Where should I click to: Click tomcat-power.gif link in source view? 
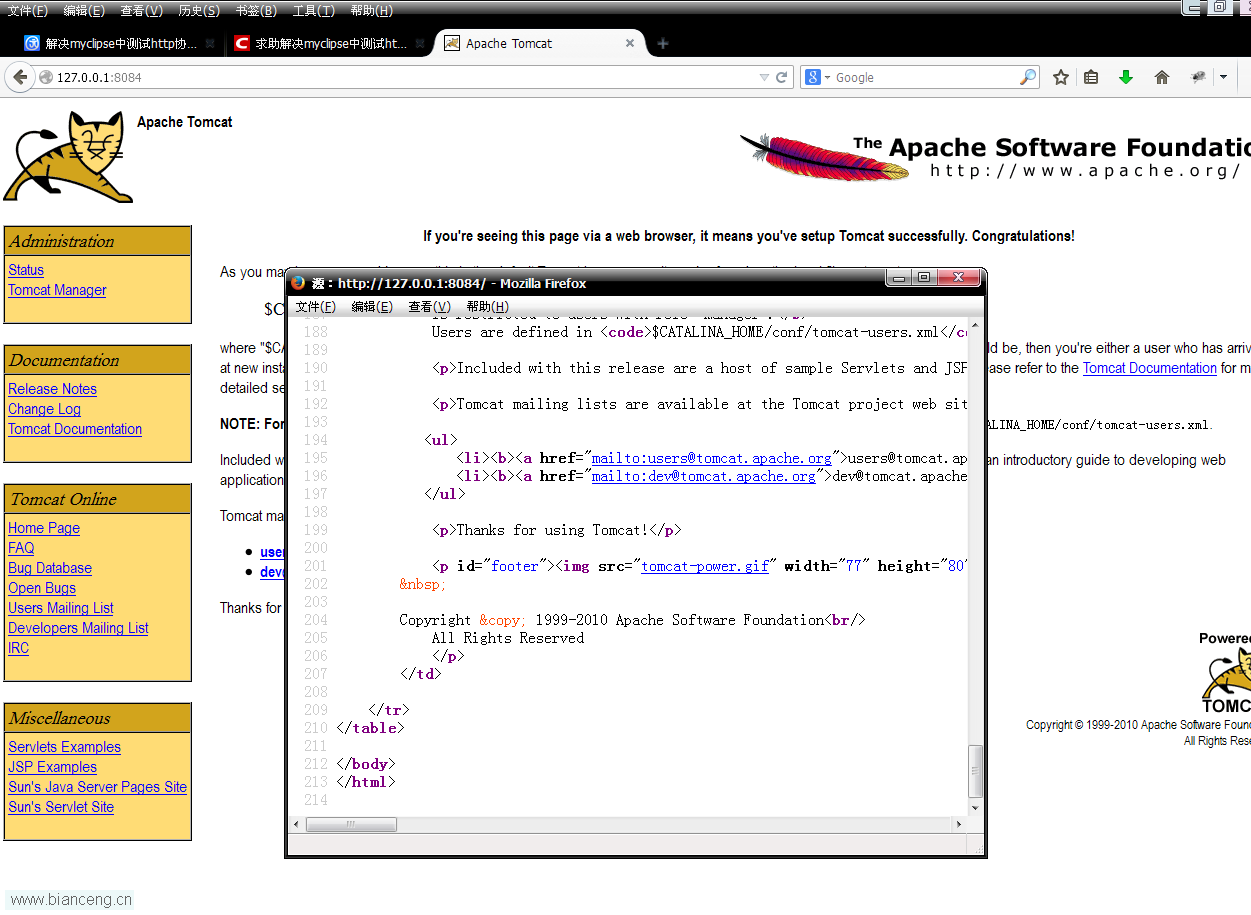[x=705, y=566]
